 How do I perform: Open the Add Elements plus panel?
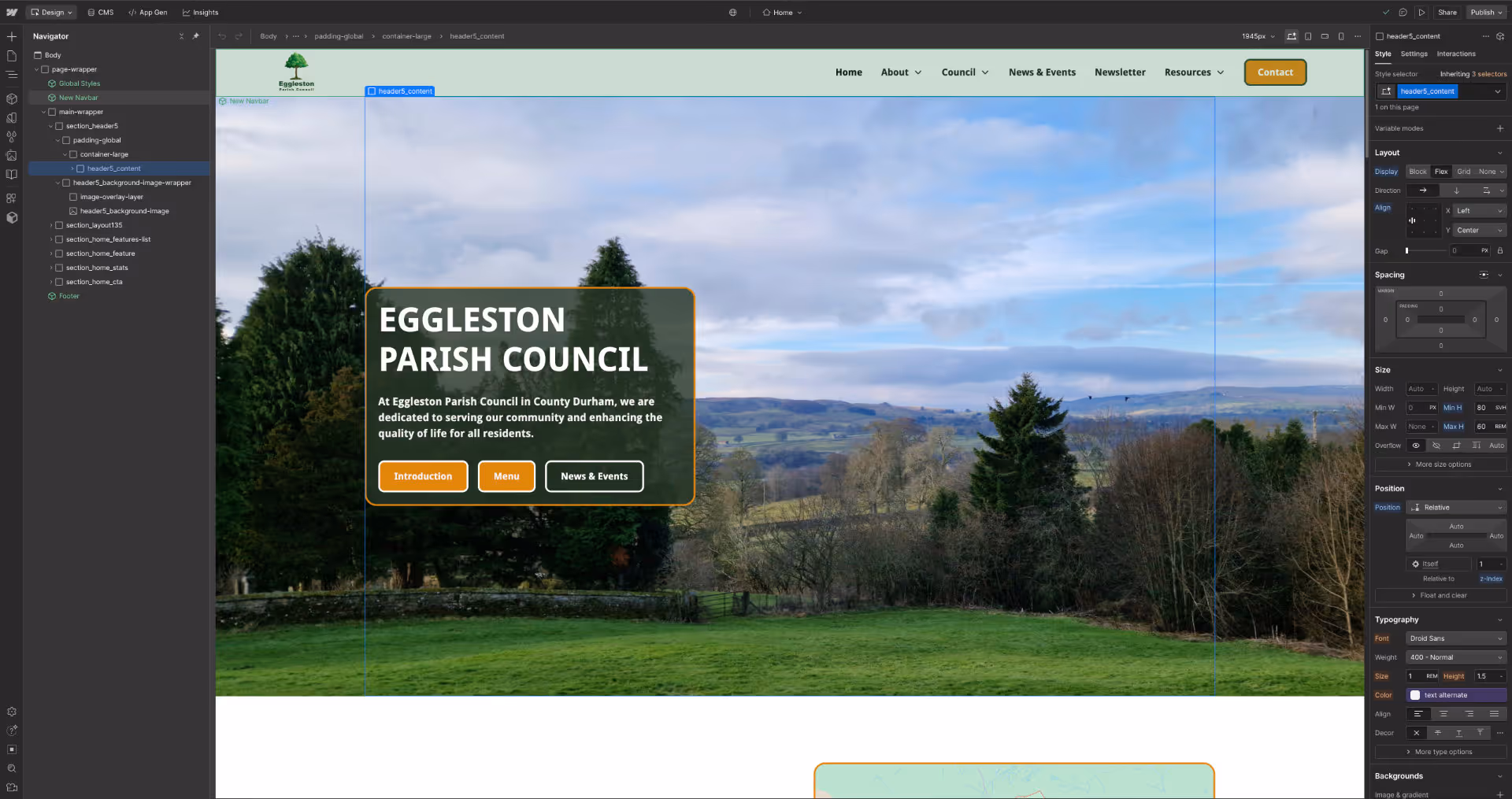click(x=11, y=36)
